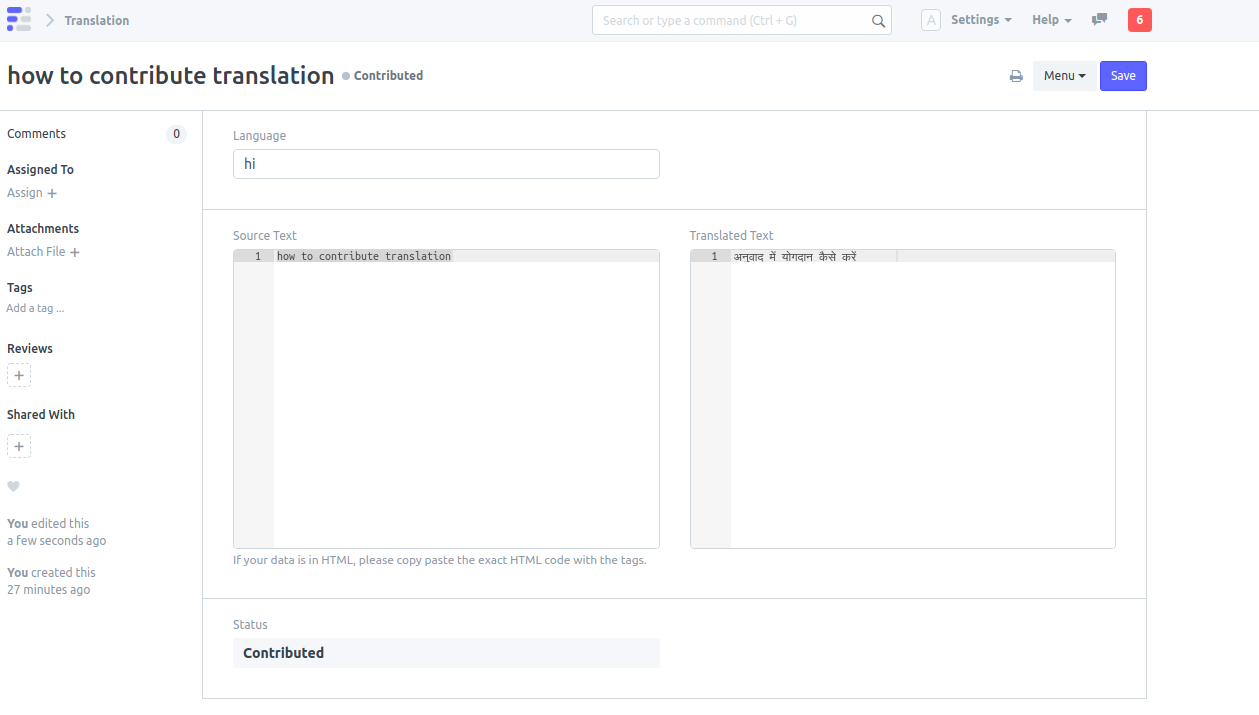Open the chat messages icon

(x=1099, y=20)
